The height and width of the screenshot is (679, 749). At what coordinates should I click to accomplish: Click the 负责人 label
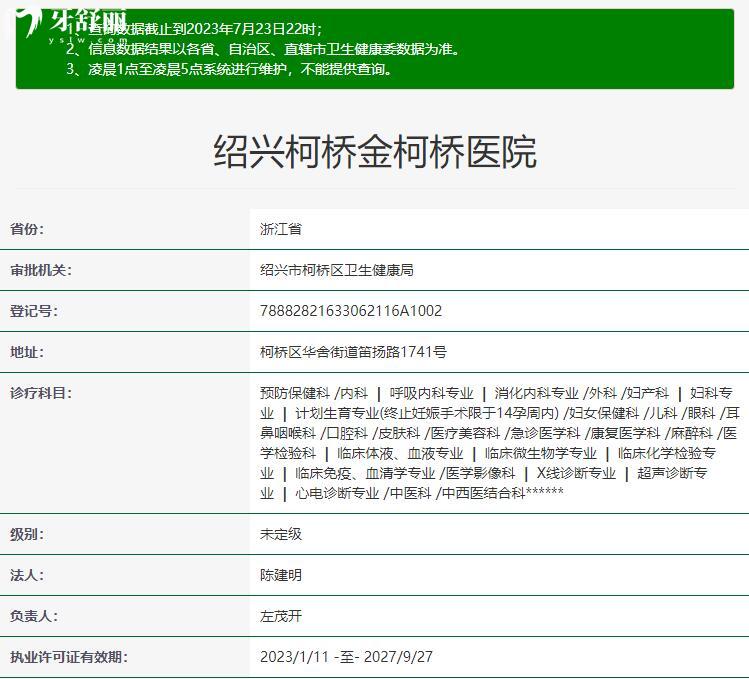(33, 616)
